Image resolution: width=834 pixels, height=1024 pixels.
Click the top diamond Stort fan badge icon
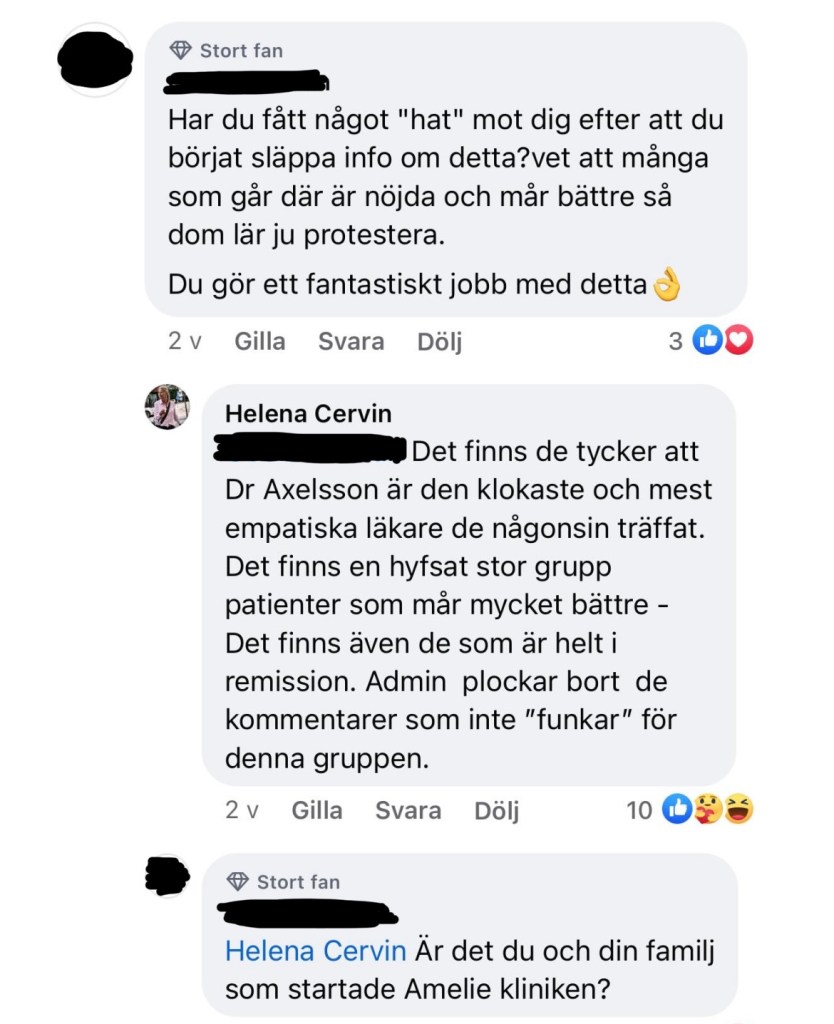point(181,50)
